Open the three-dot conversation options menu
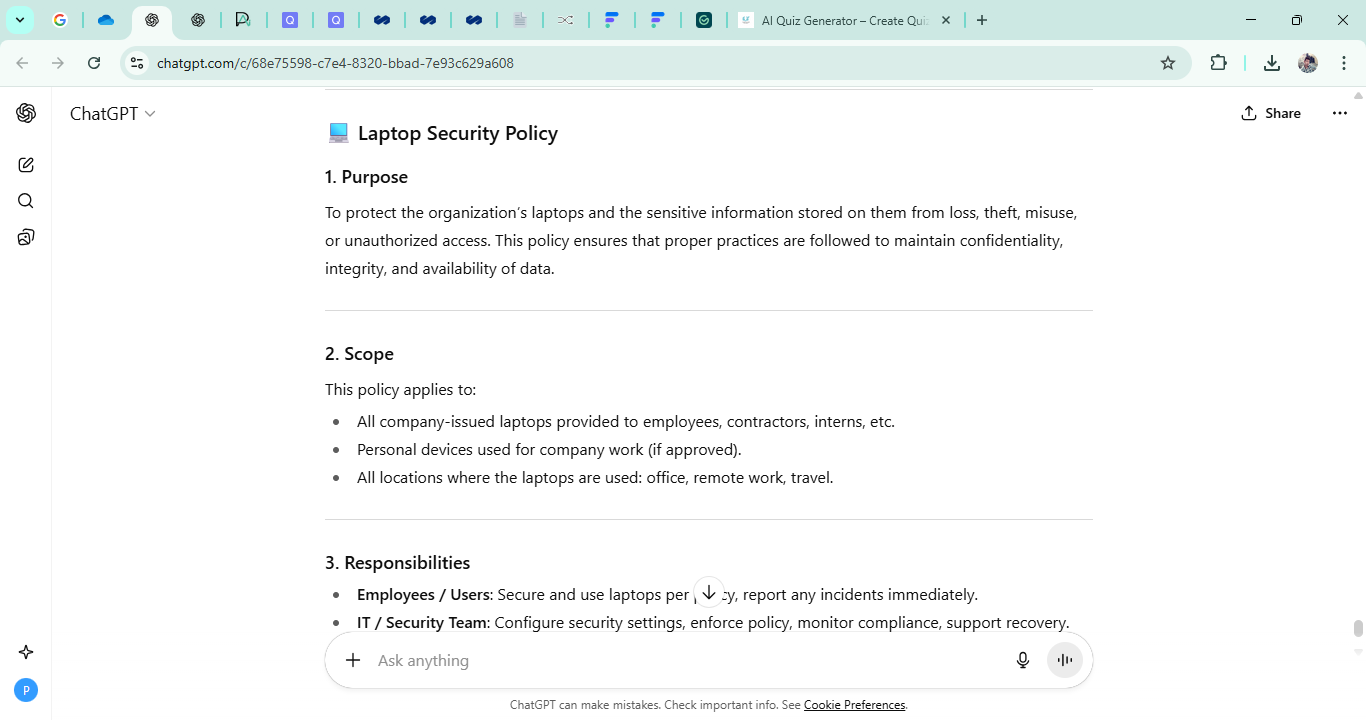The image size is (1366, 720). (1339, 113)
